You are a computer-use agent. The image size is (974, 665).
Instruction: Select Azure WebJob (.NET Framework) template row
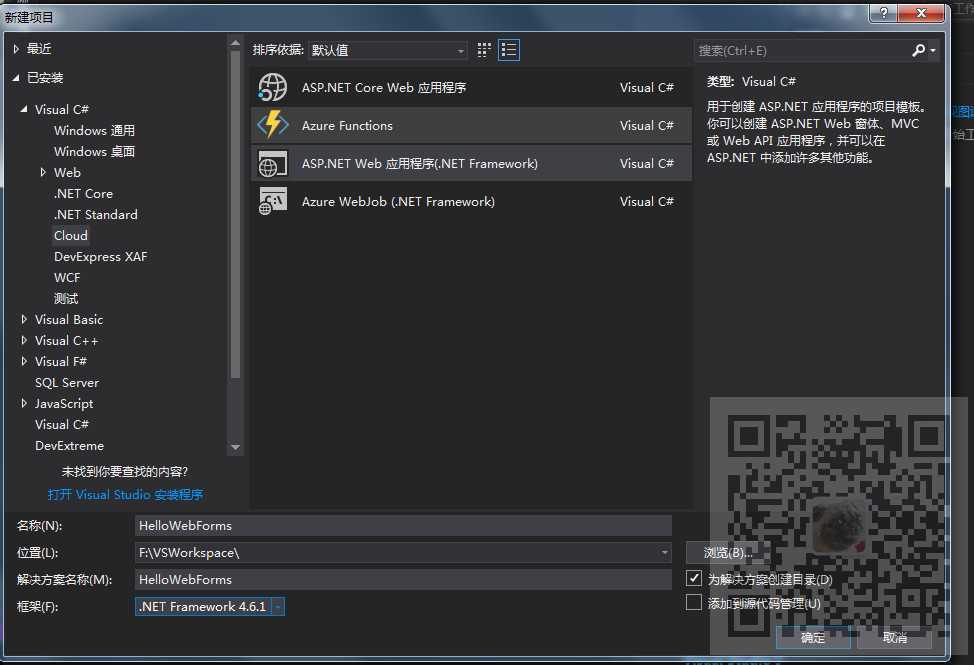click(x=471, y=201)
